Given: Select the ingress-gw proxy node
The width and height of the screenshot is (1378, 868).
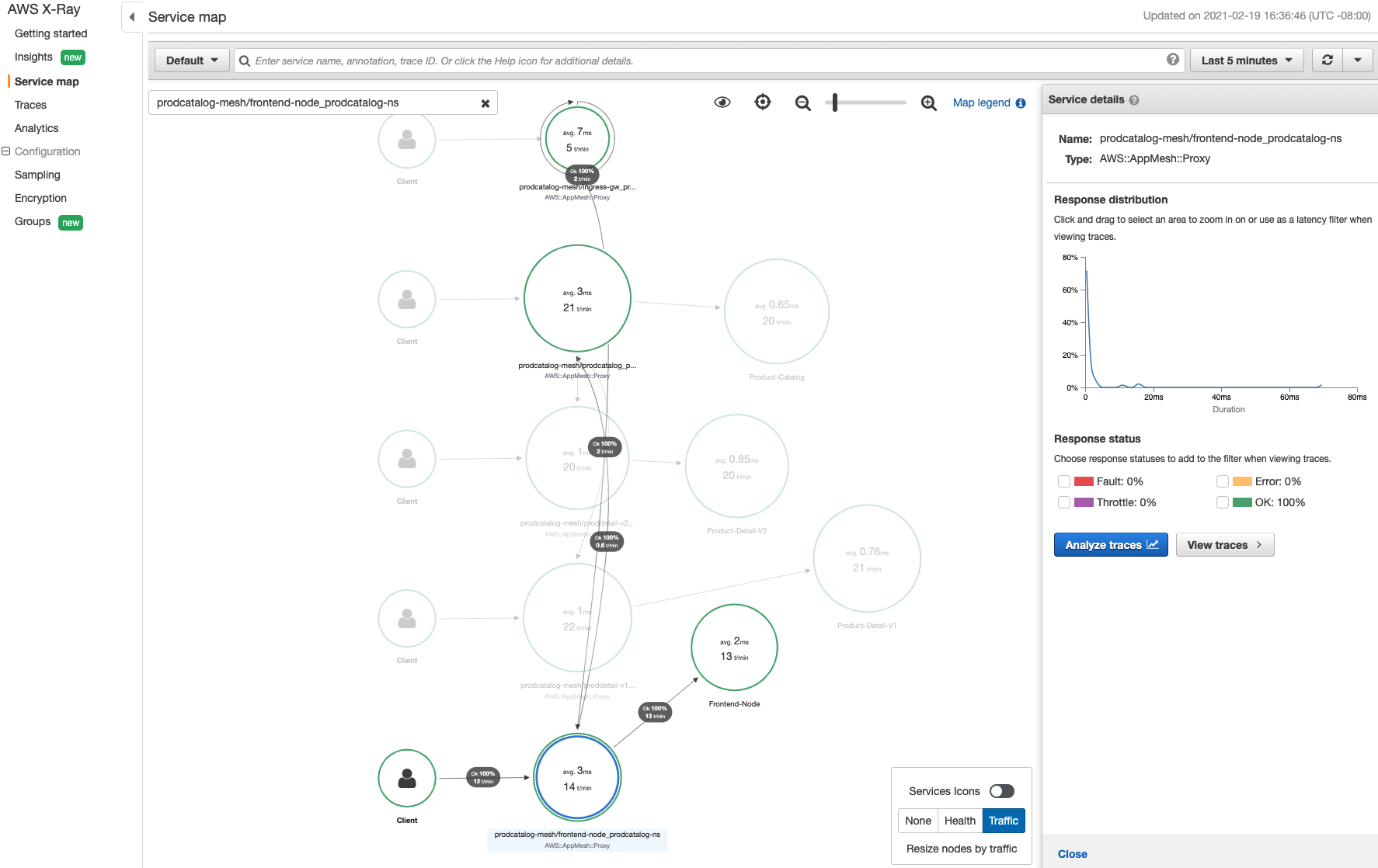Looking at the screenshot, I should [577, 139].
